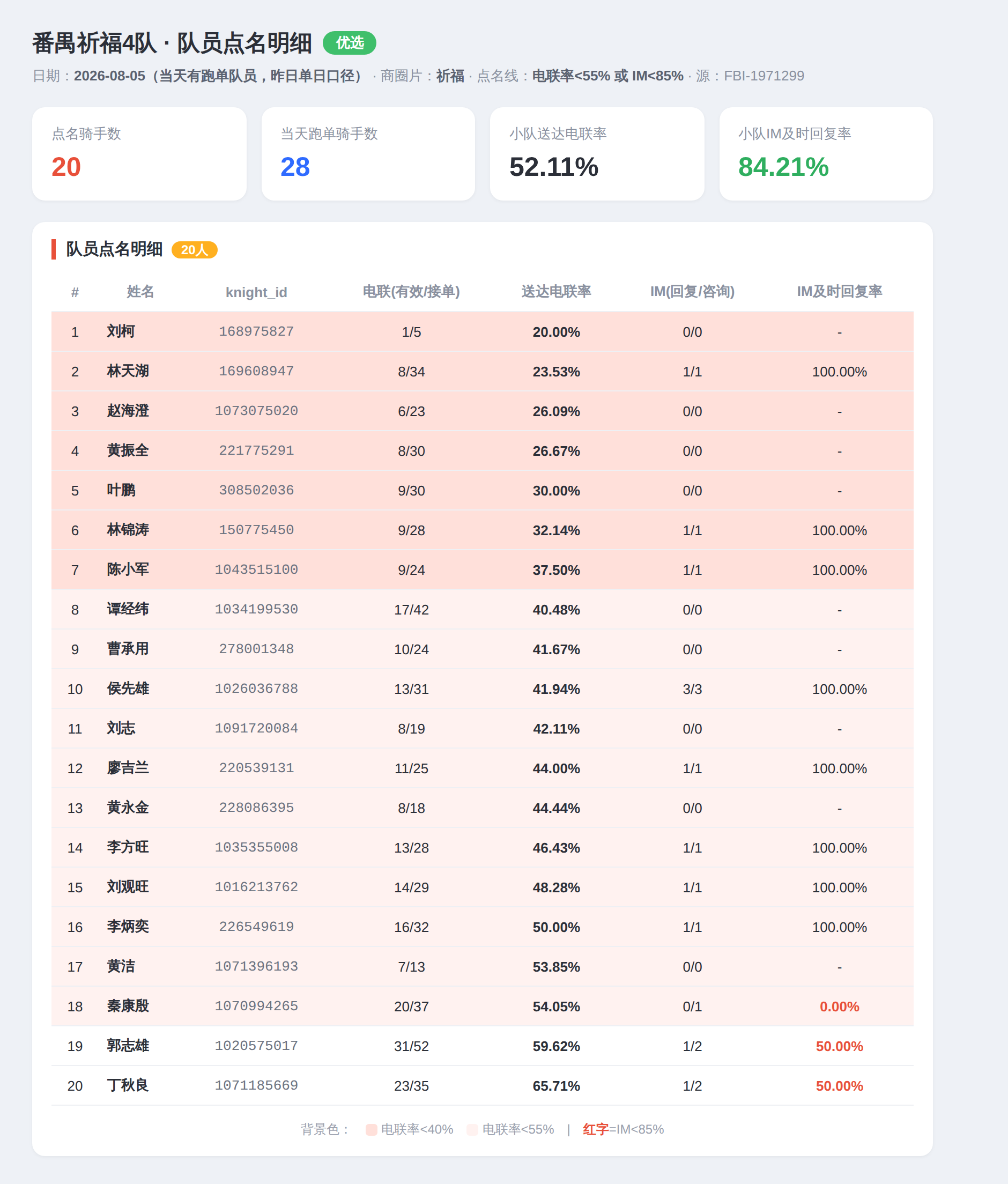
Task: Click the 电联(有效/接单) column header
Action: (x=411, y=292)
